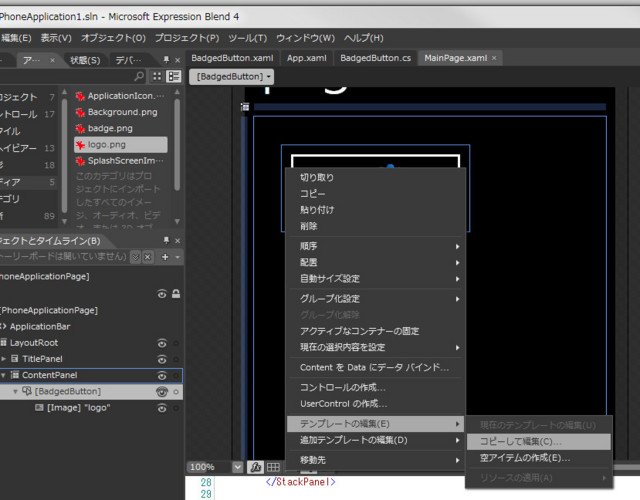Toggle lock dot for [BadgedButton]
640x500 pixels.
(x=176, y=392)
